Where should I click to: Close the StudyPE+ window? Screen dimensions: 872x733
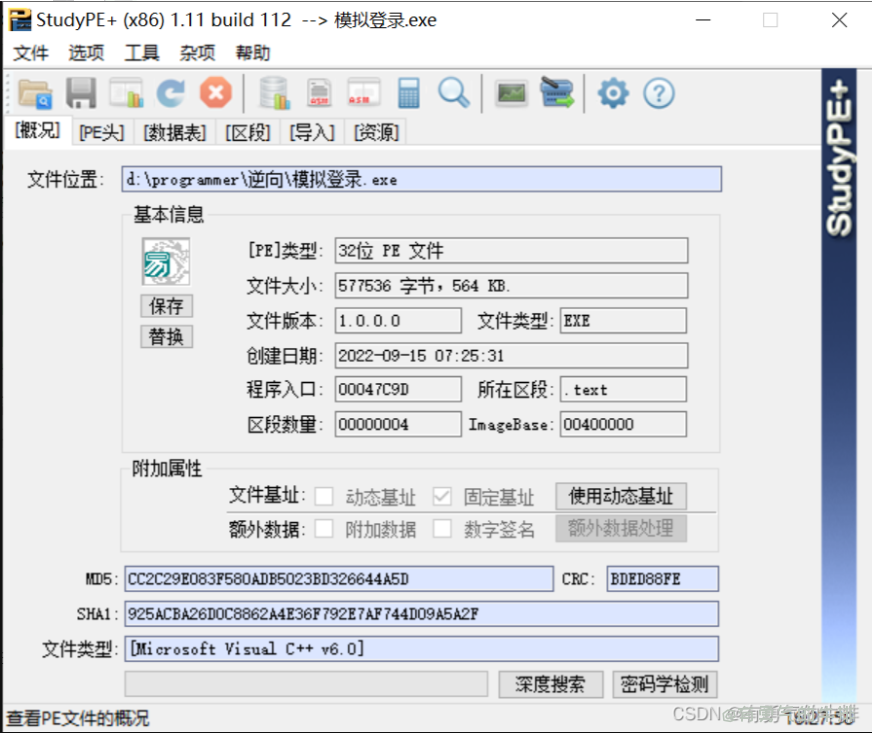tap(840, 20)
